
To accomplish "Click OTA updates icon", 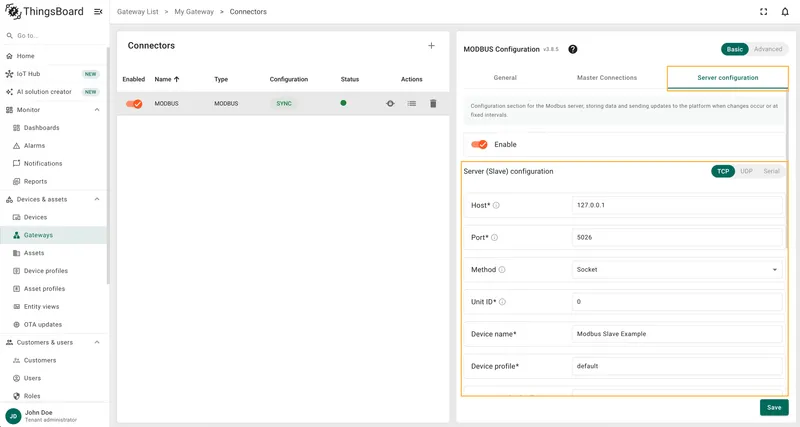I will [16, 324].
